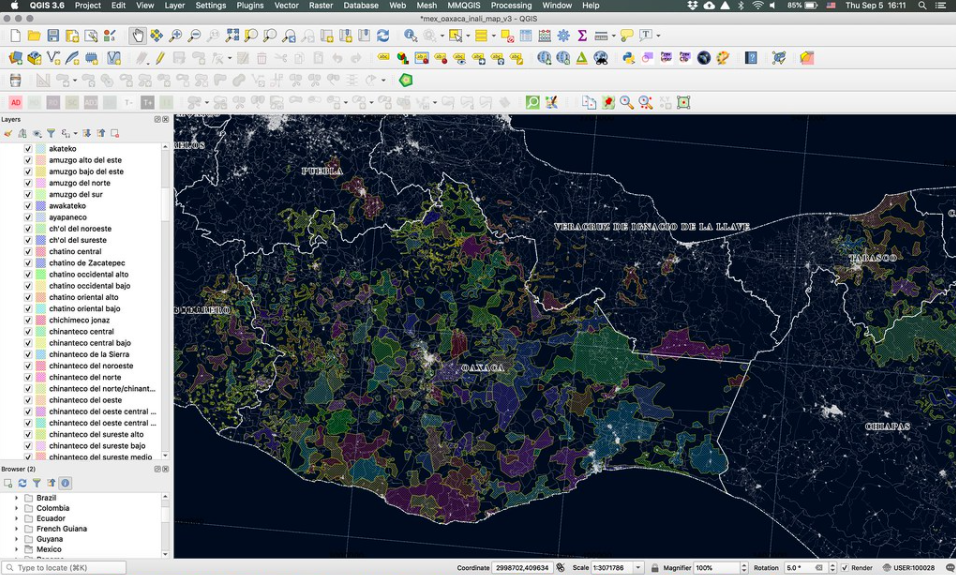The width and height of the screenshot is (956, 575).
Task: Click the chinanteco de la Sierra color swatch
Action: 41,355
